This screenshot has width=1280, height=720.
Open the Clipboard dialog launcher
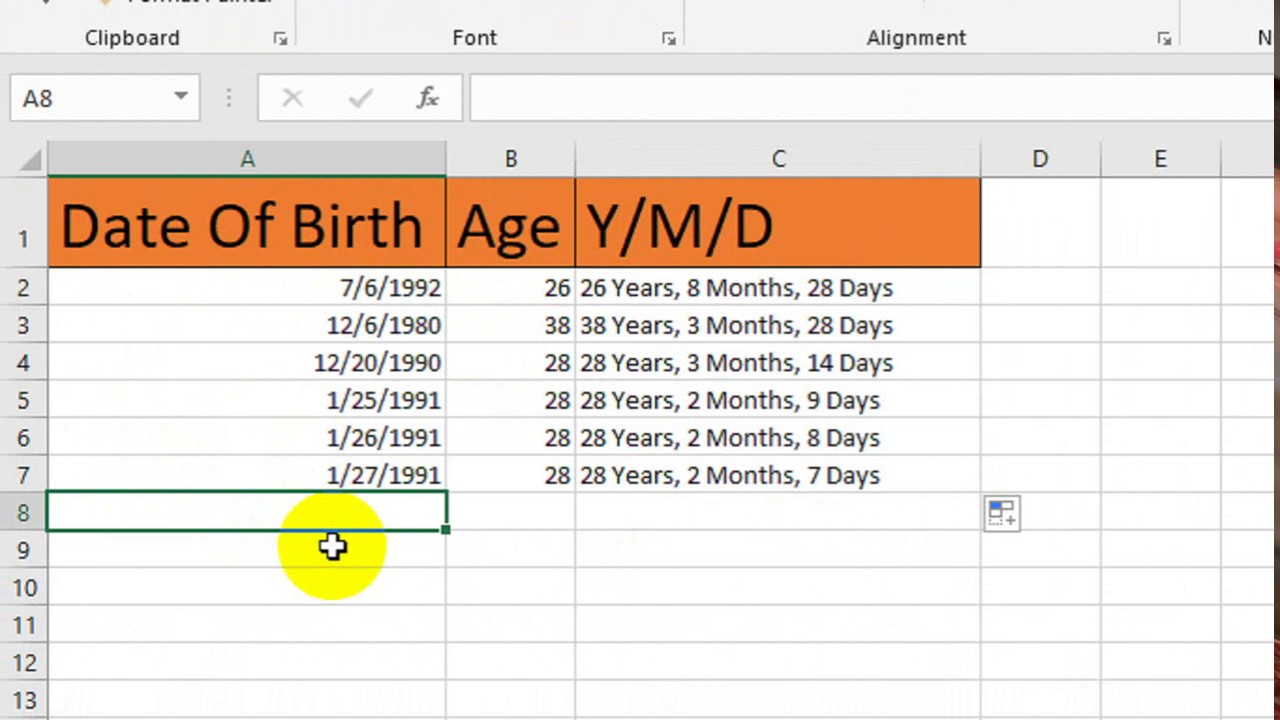(280, 39)
